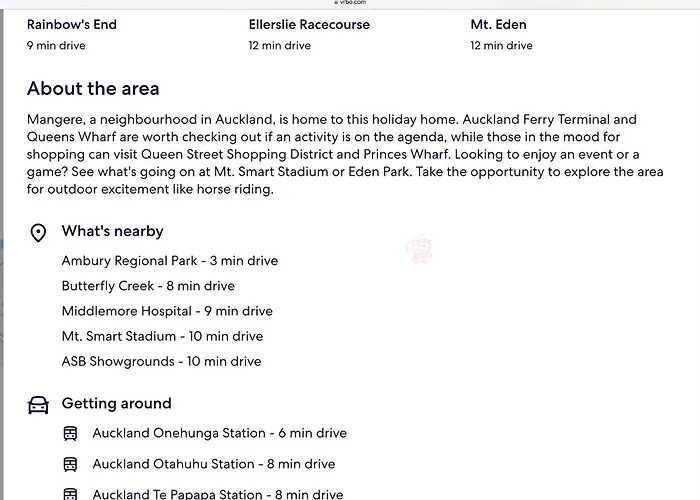Viewport: 700px width, 500px height.
Task: Click Auckland Te Papapa Station text
Action: click(177, 494)
